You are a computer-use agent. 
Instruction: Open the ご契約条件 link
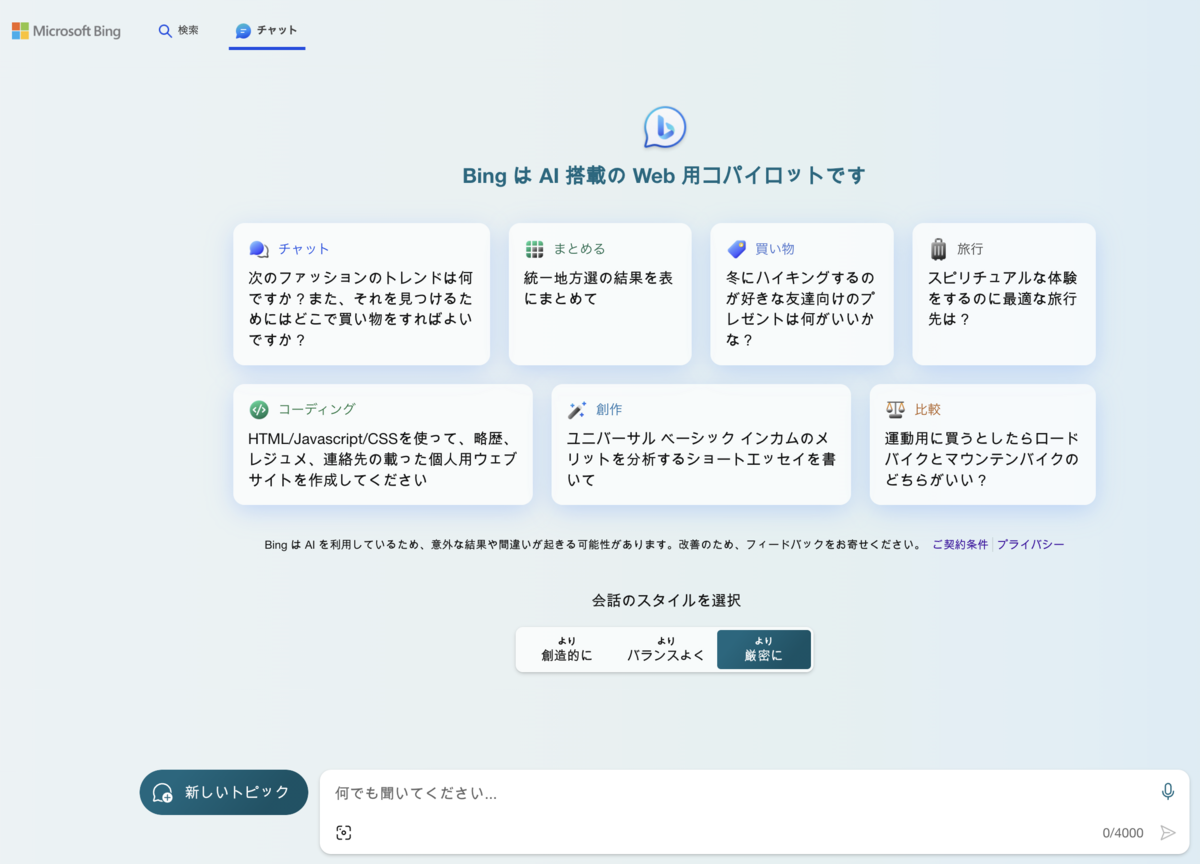(x=960, y=545)
